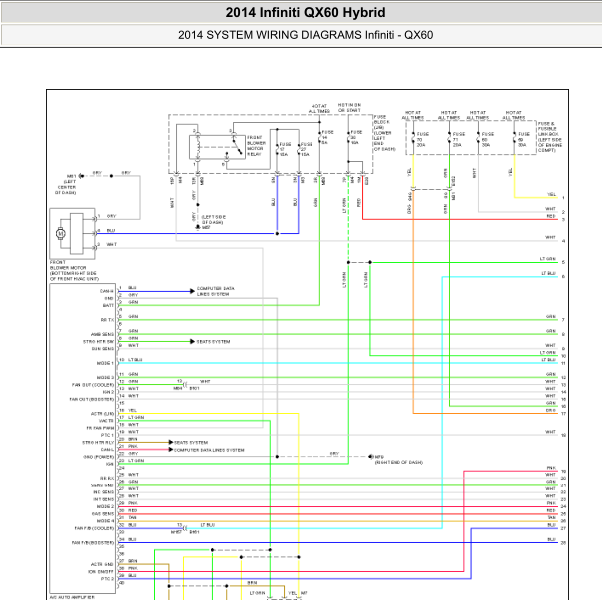The image size is (602, 600).
Task: Select the 'FAN OUT (BOOSTER)' pin label
Action: tap(91, 399)
